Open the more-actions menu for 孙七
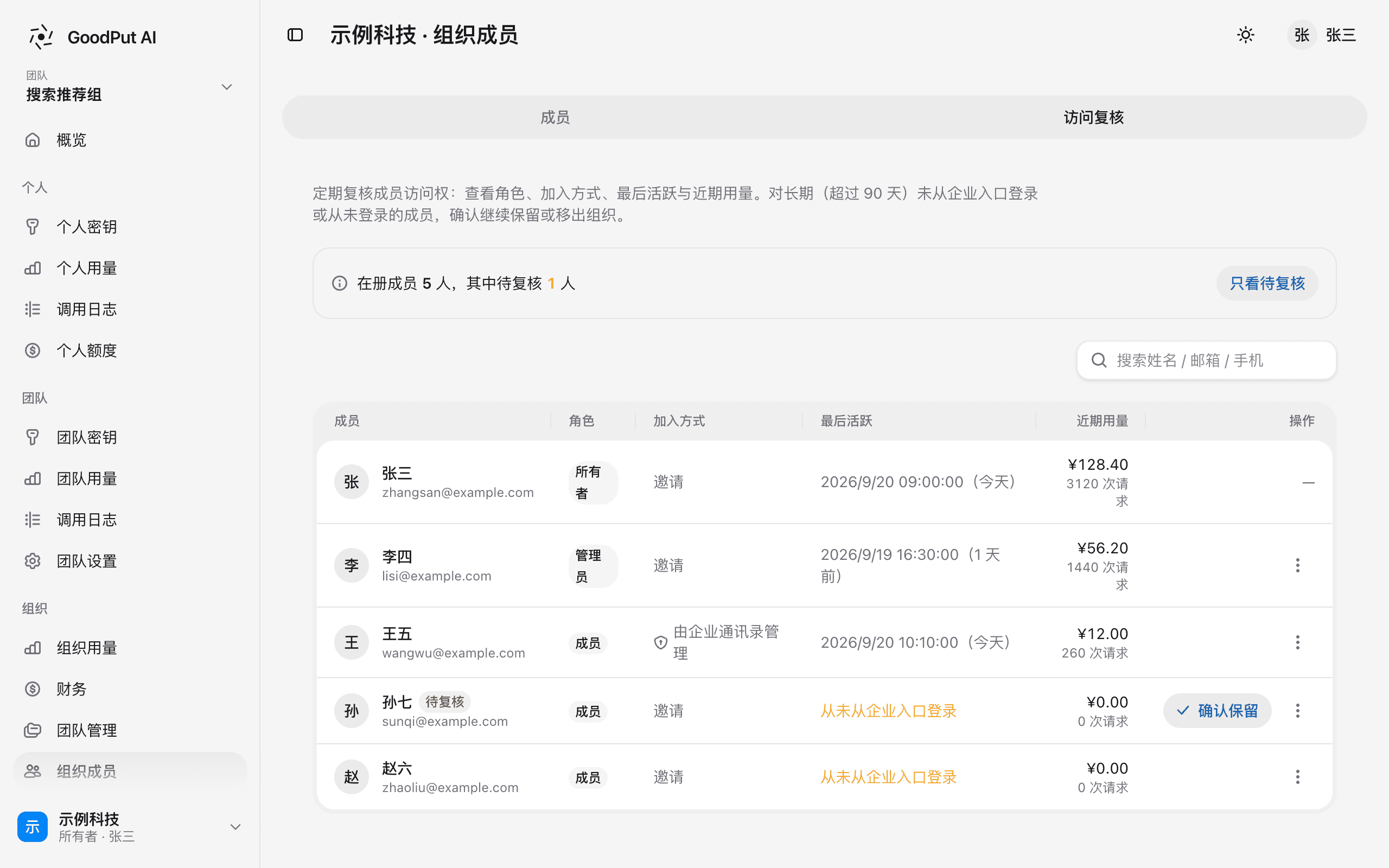This screenshot has height=868, width=1389. click(1298, 711)
